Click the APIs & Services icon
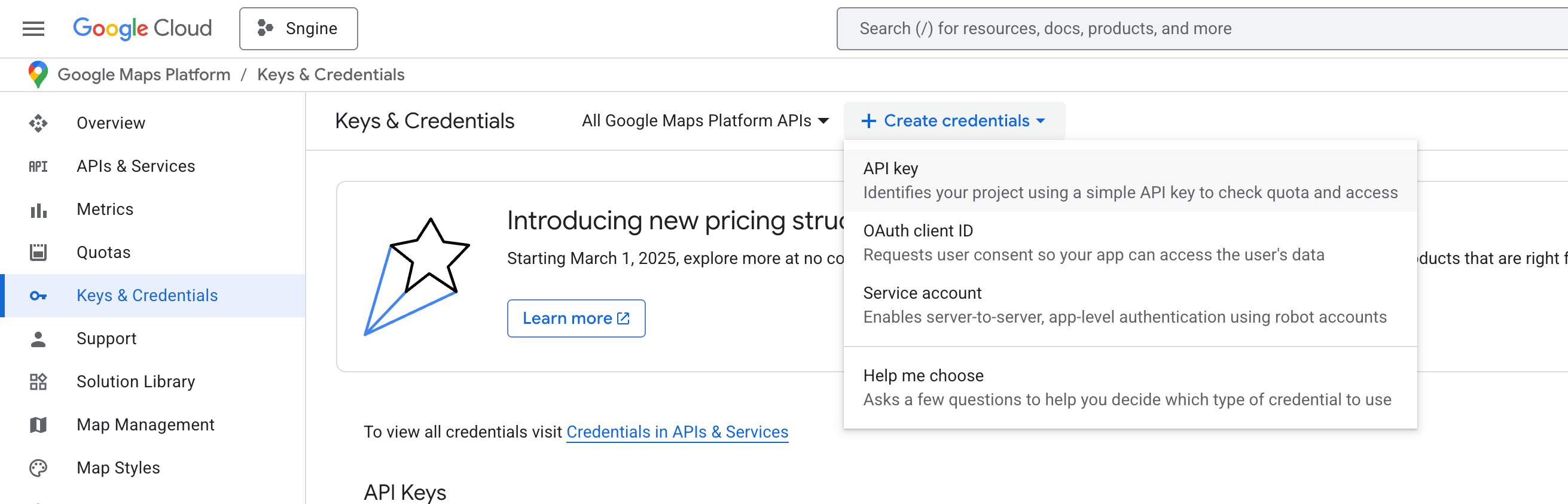The image size is (1568, 504). click(38, 166)
